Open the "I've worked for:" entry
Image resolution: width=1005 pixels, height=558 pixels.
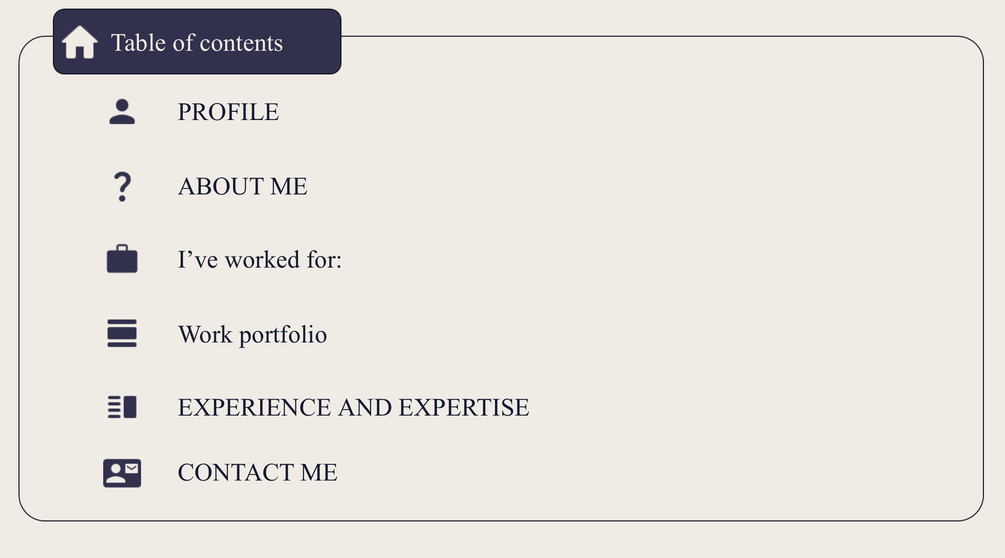(260, 259)
